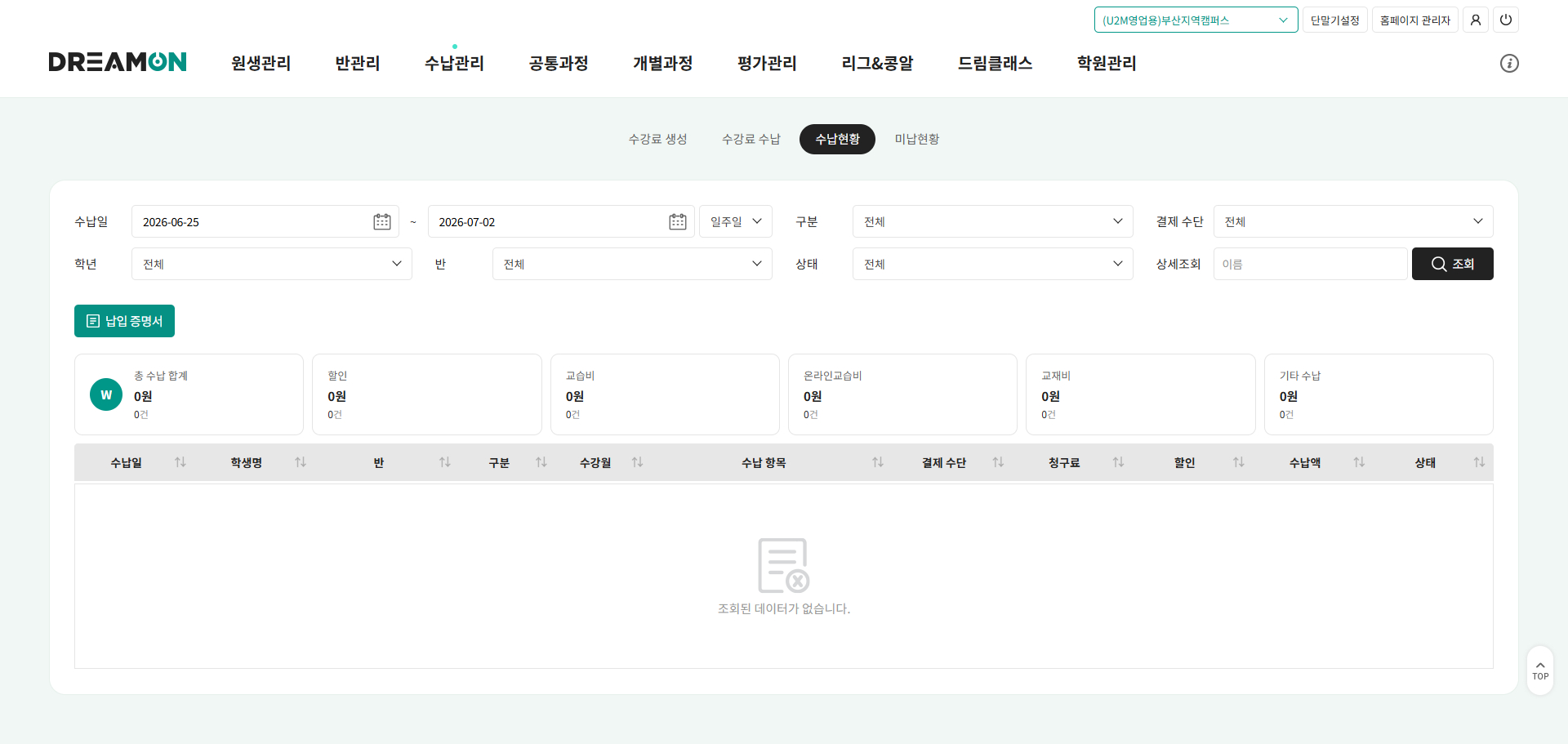Screen dimensions: 1568x744
Task: Click the 이름 search input field
Action: click(1310, 264)
